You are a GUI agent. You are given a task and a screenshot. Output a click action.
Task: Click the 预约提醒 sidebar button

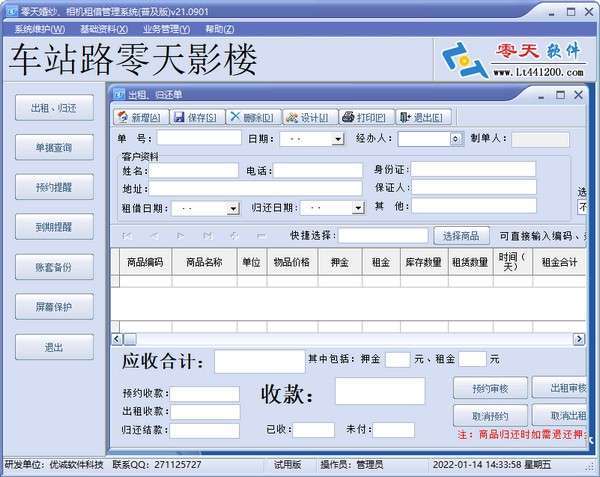point(54,187)
